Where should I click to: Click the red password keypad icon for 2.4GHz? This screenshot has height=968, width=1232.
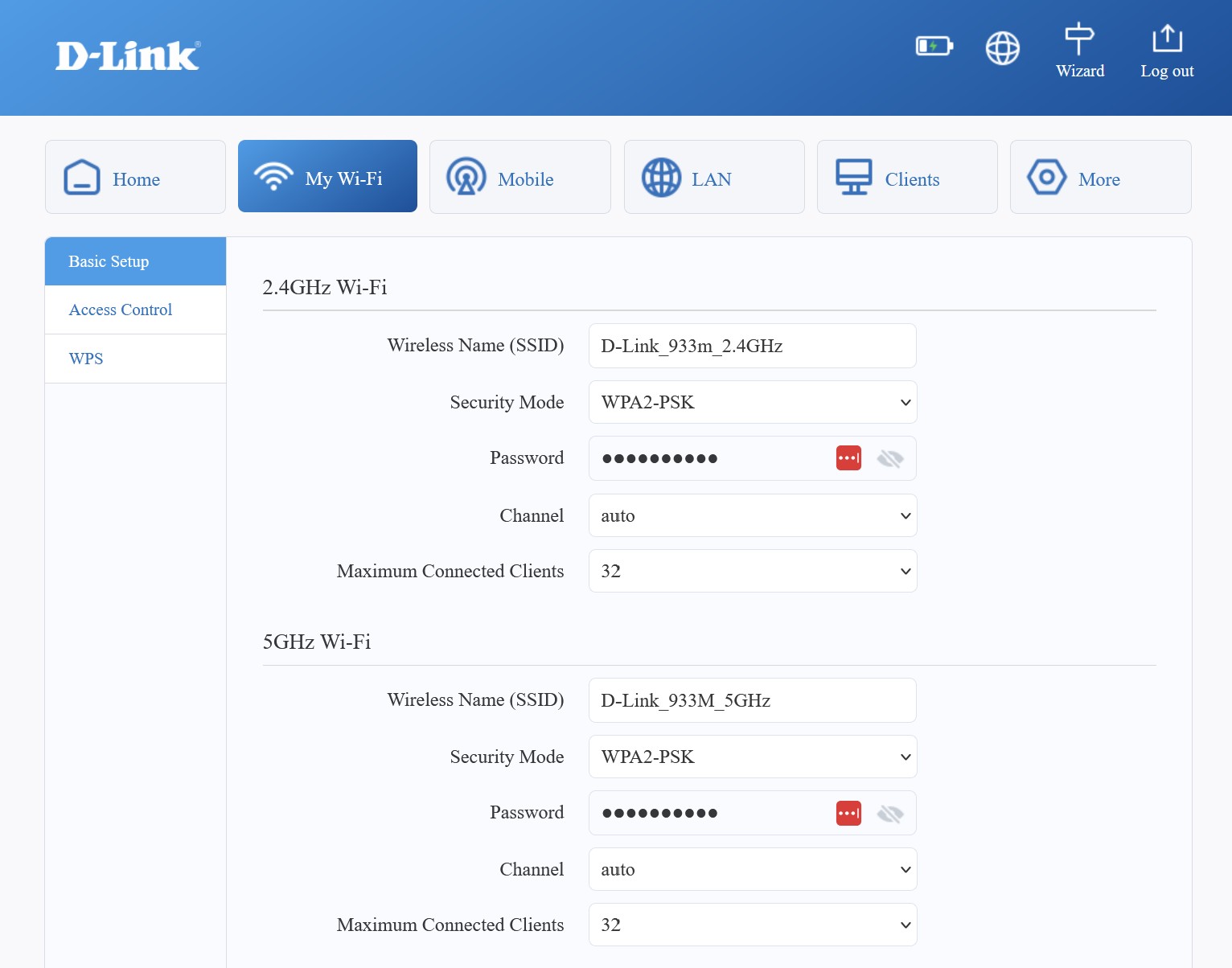tap(847, 457)
